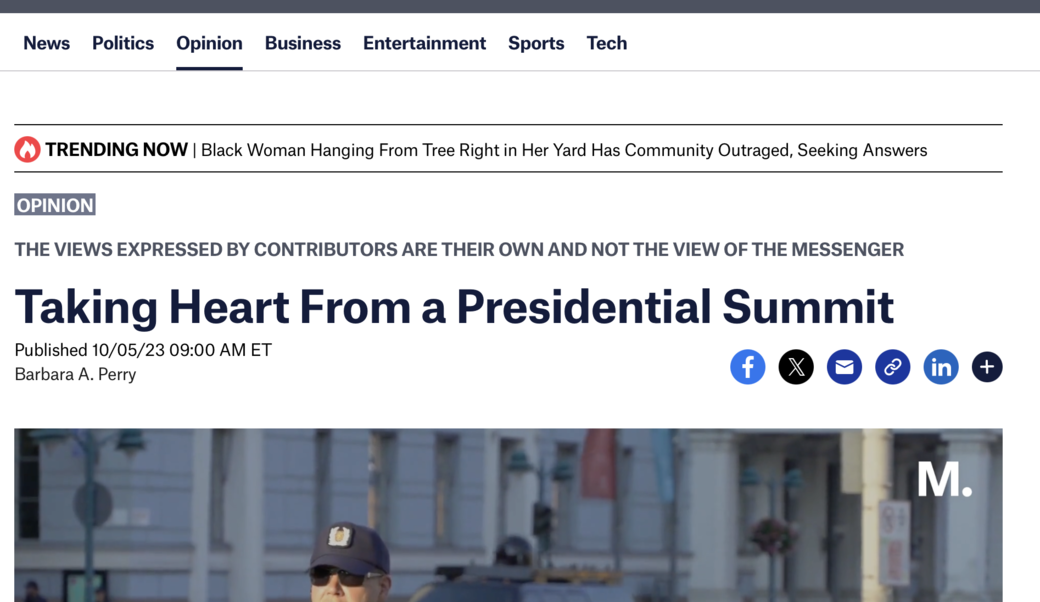
Task: Click the M. watermark on the photo
Action: click(x=943, y=480)
